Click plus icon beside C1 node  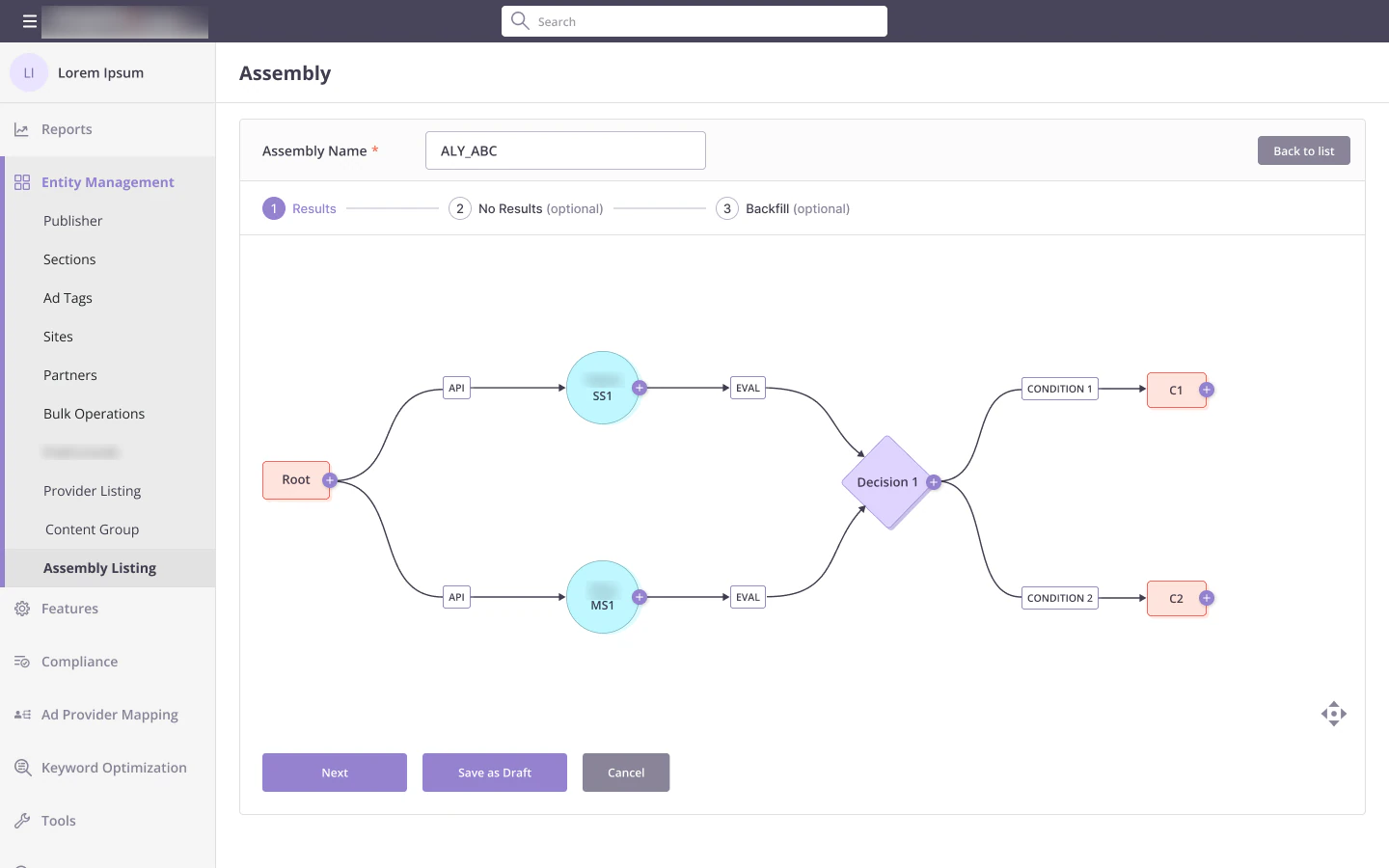click(1206, 390)
